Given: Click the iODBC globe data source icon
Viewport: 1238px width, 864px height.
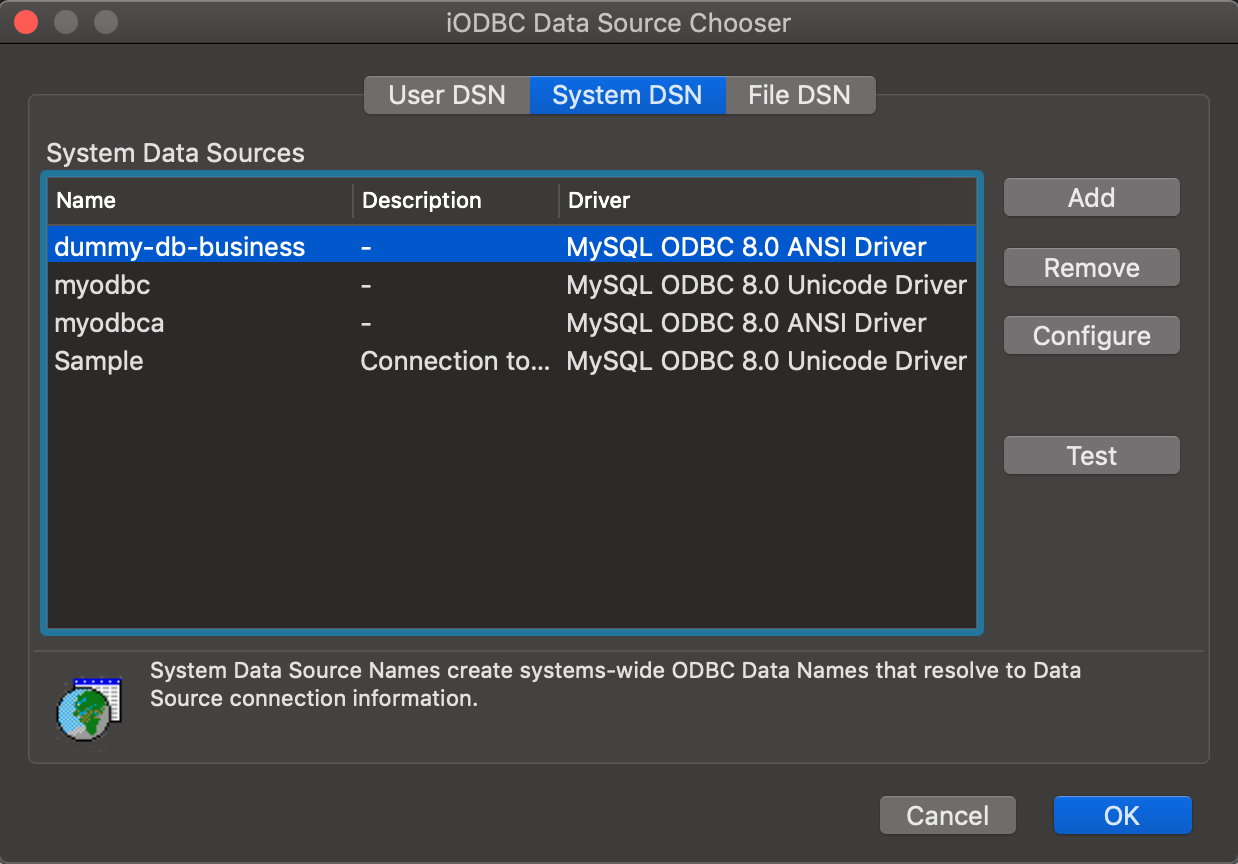Looking at the screenshot, I should coord(88,712).
